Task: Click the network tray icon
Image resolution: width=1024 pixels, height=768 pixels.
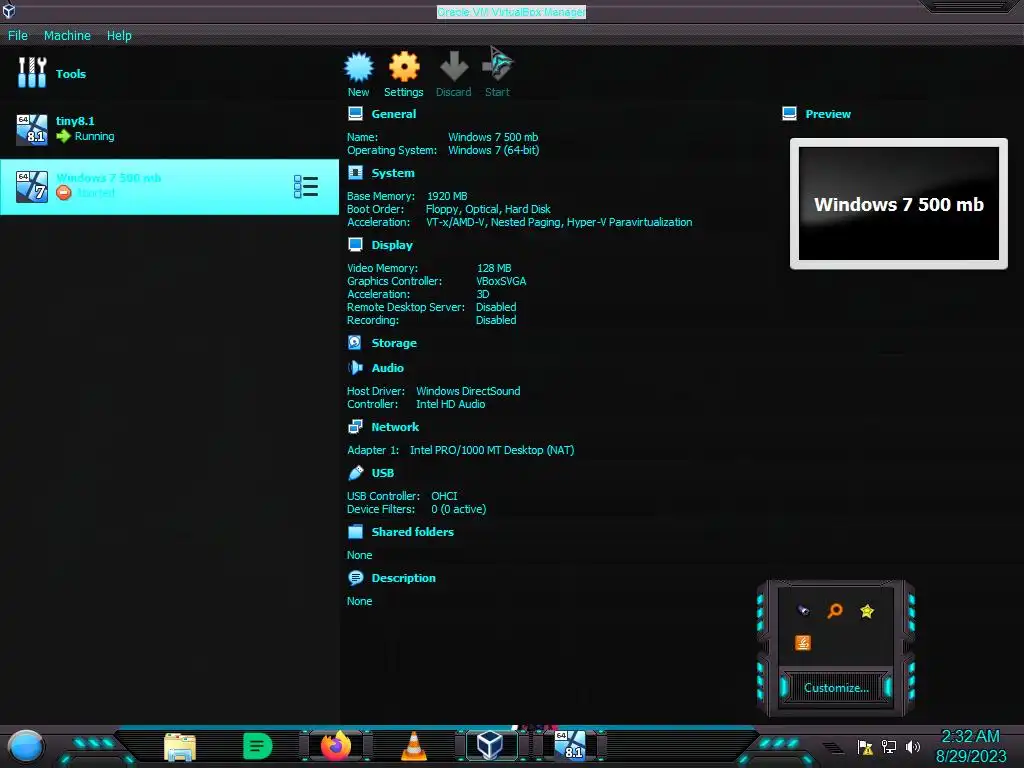Action: click(x=889, y=746)
